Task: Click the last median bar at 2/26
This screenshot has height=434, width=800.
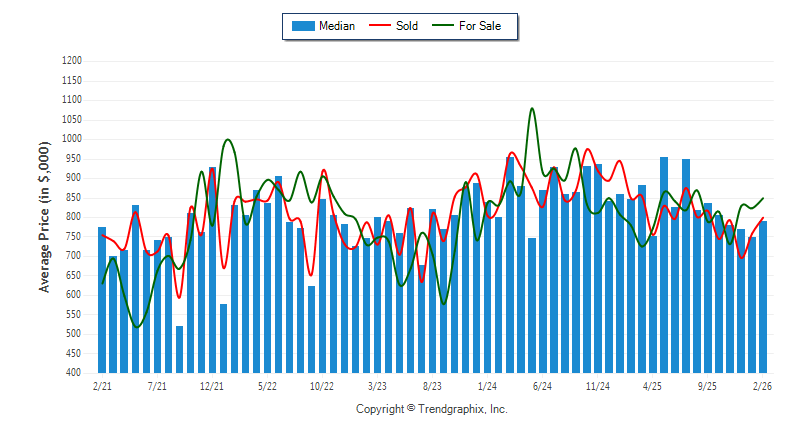Action: pos(763,300)
